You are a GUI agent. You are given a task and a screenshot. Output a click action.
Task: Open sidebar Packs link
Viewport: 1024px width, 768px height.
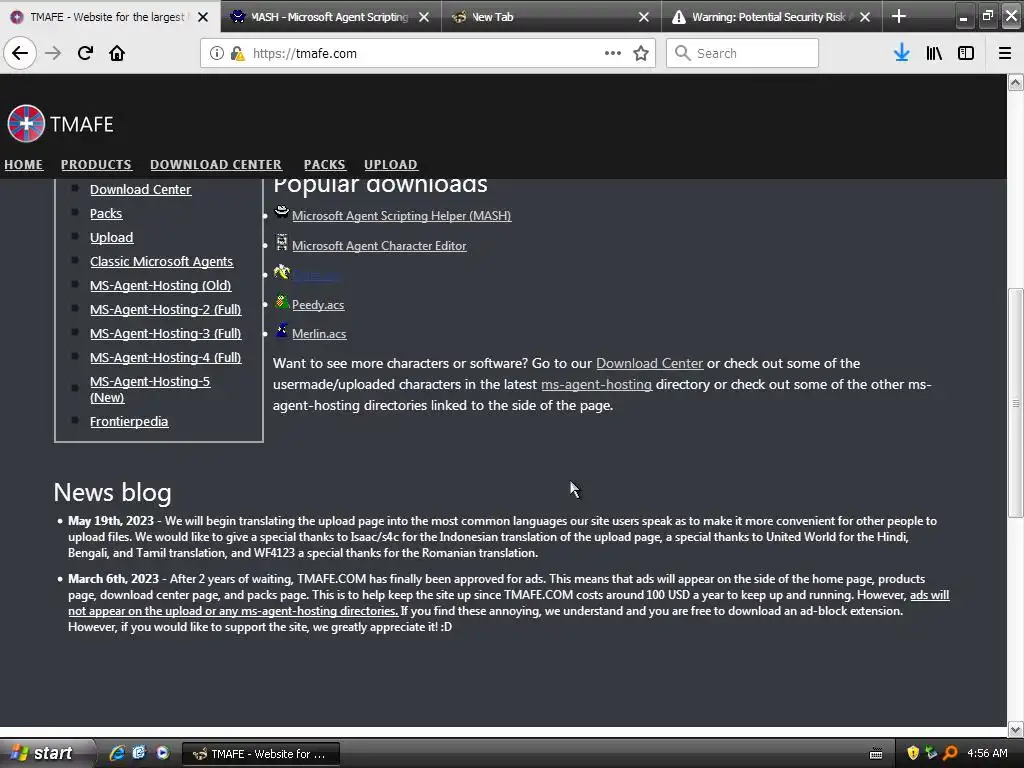pyautogui.click(x=106, y=214)
